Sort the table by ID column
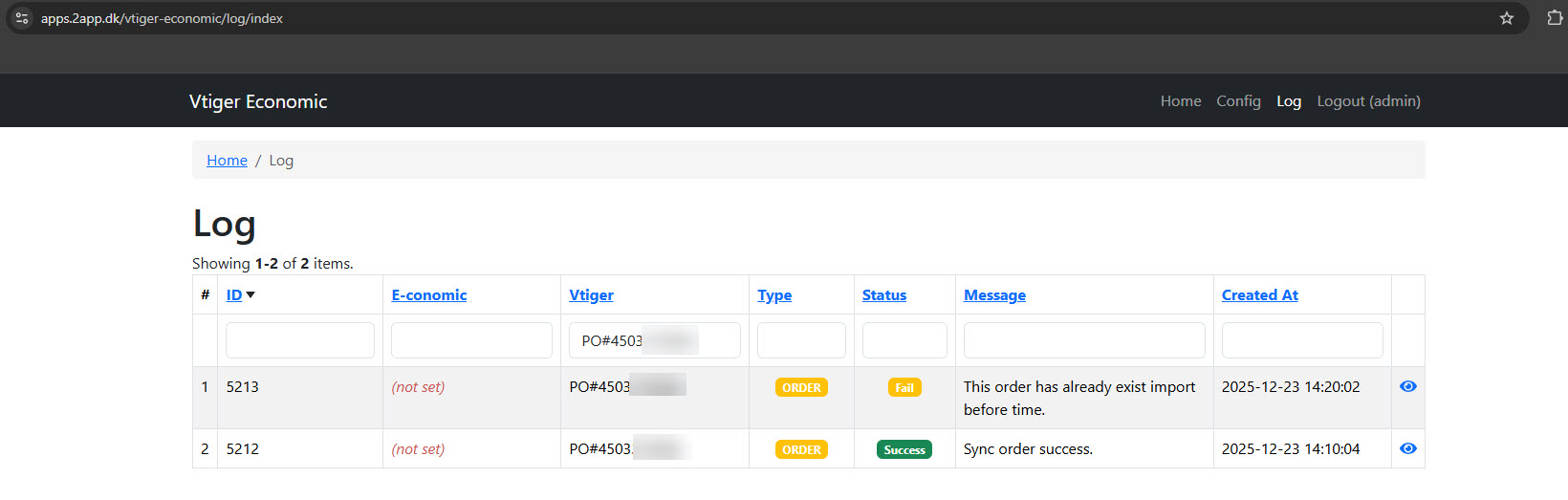This screenshot has width=1568, height=500. click(x=234, y=295)
